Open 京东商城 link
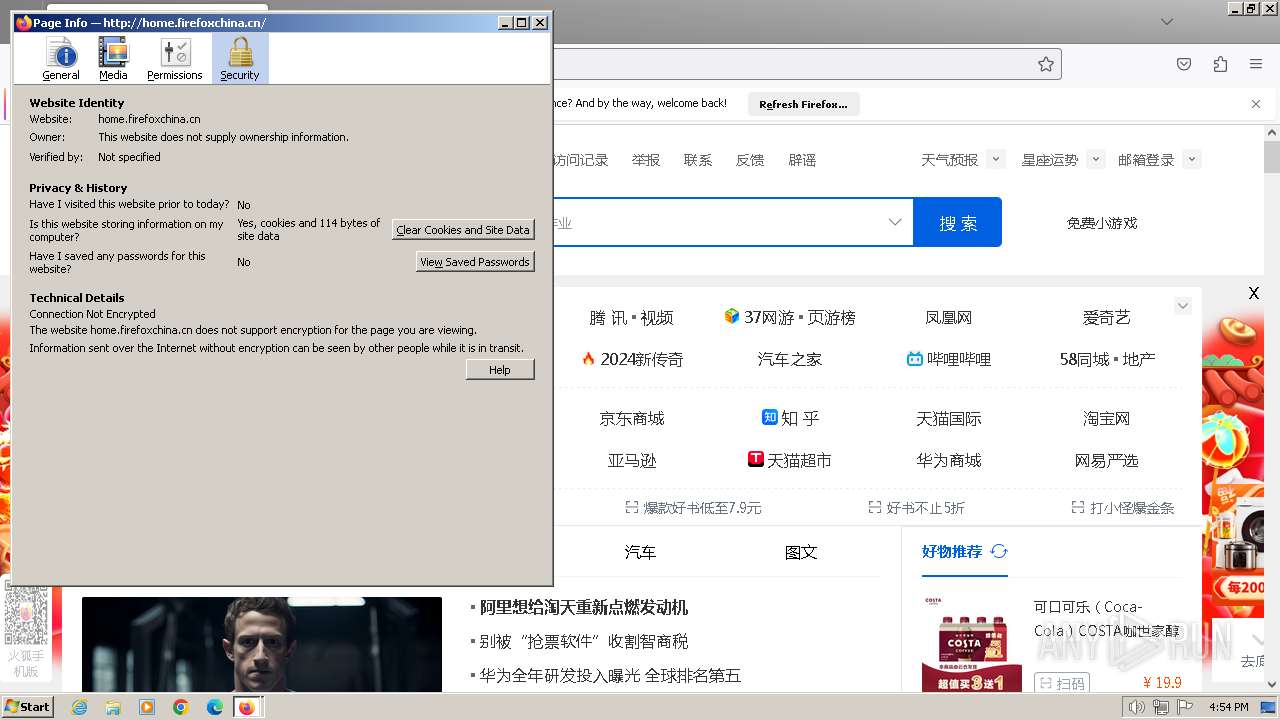This screenshot has height=720, width=1280. pos(632,419)
